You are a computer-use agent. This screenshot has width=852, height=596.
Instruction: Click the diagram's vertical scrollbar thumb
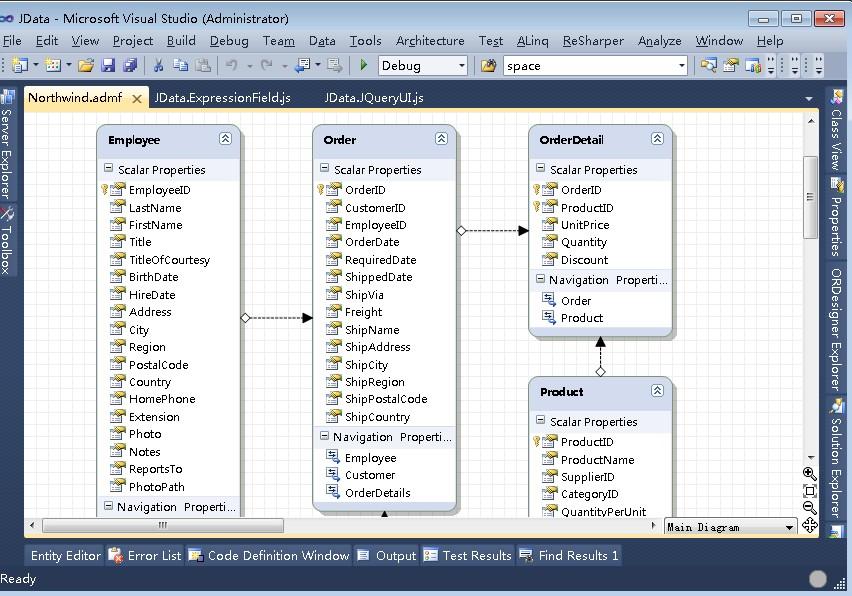click(x=810, y=197)
